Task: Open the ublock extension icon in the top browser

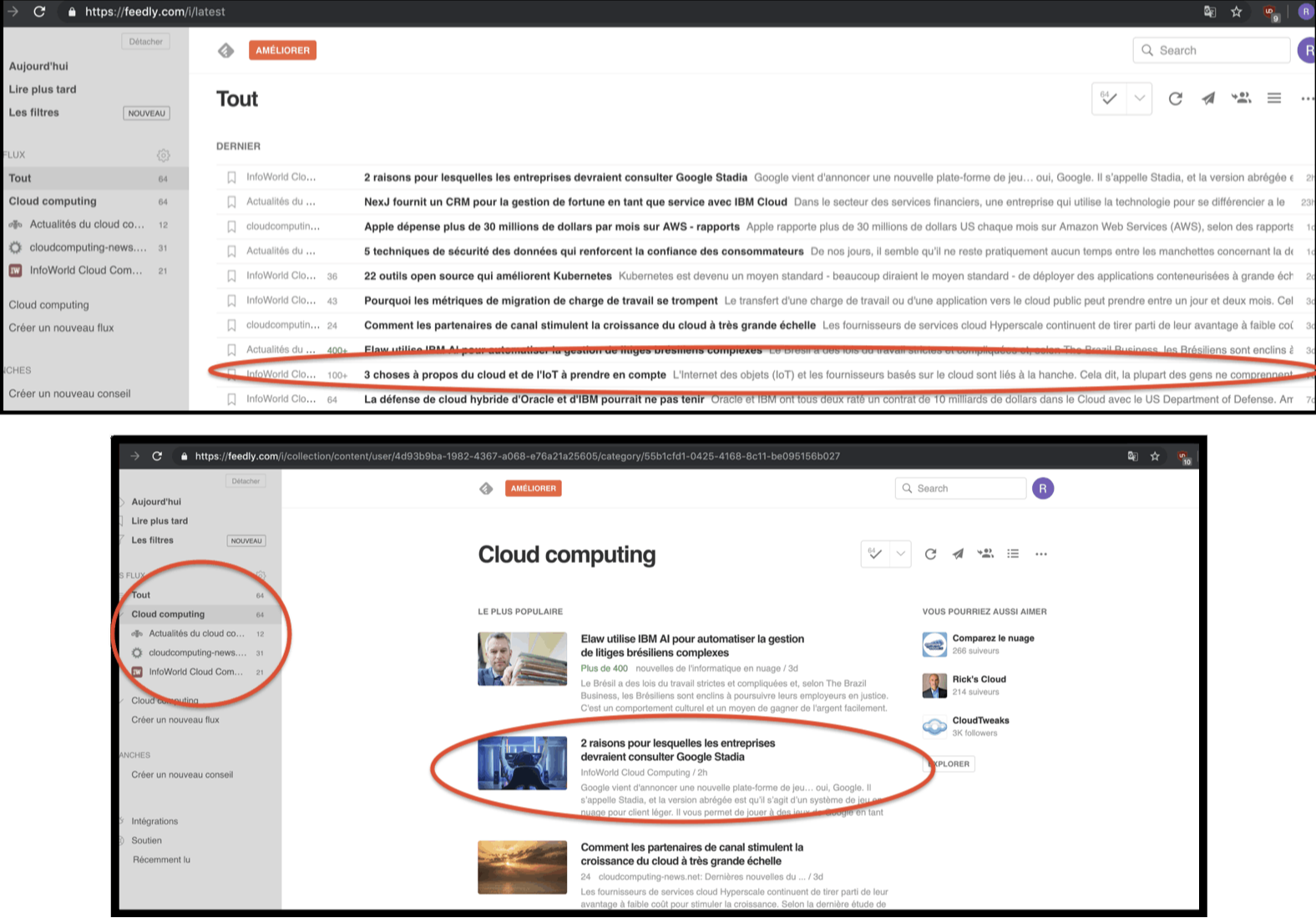Action: click(x=1270, y=13)
